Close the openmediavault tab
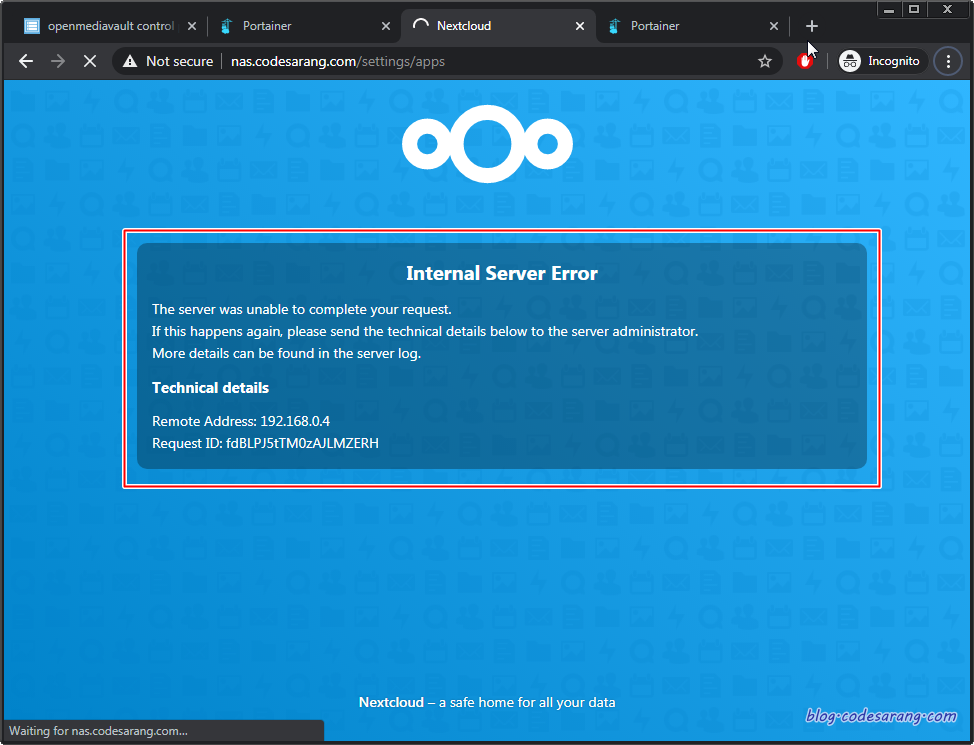Screen dimensions: 974x745 pos(192,26)
